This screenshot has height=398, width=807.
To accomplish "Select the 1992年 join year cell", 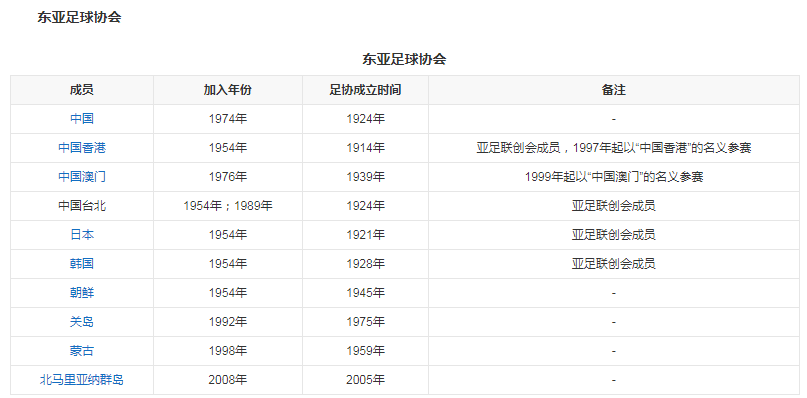I will [x=227, y=322].
